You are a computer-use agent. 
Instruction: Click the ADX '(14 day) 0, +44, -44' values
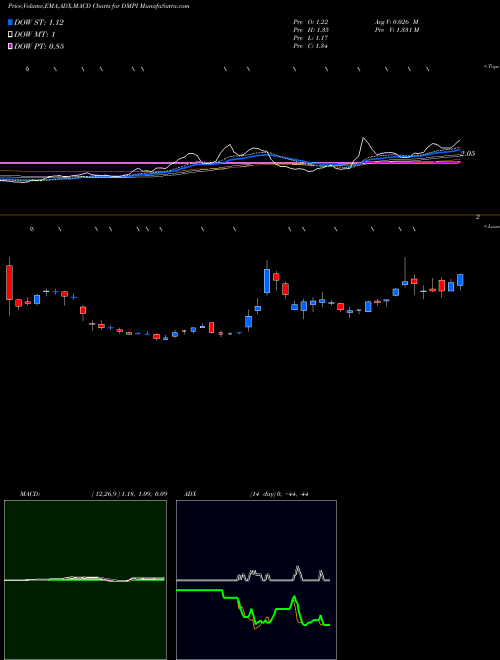(x=279, y=494)
